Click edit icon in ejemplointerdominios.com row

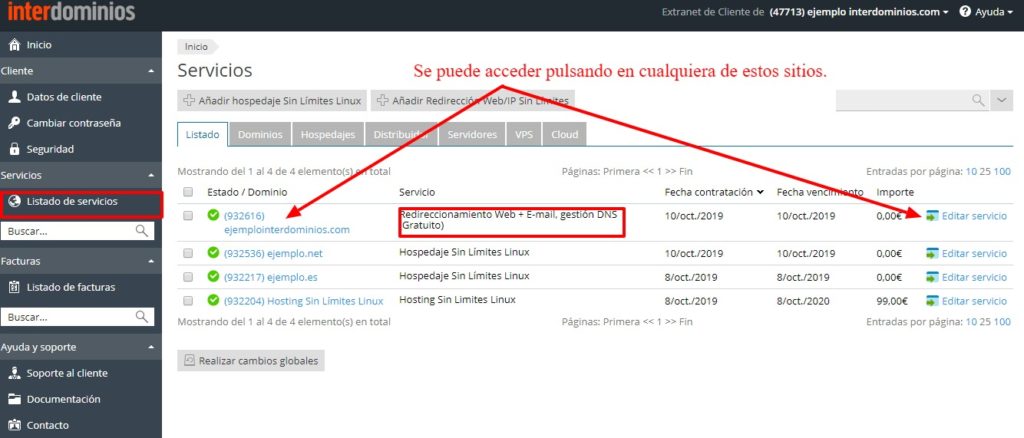(932, 215)
